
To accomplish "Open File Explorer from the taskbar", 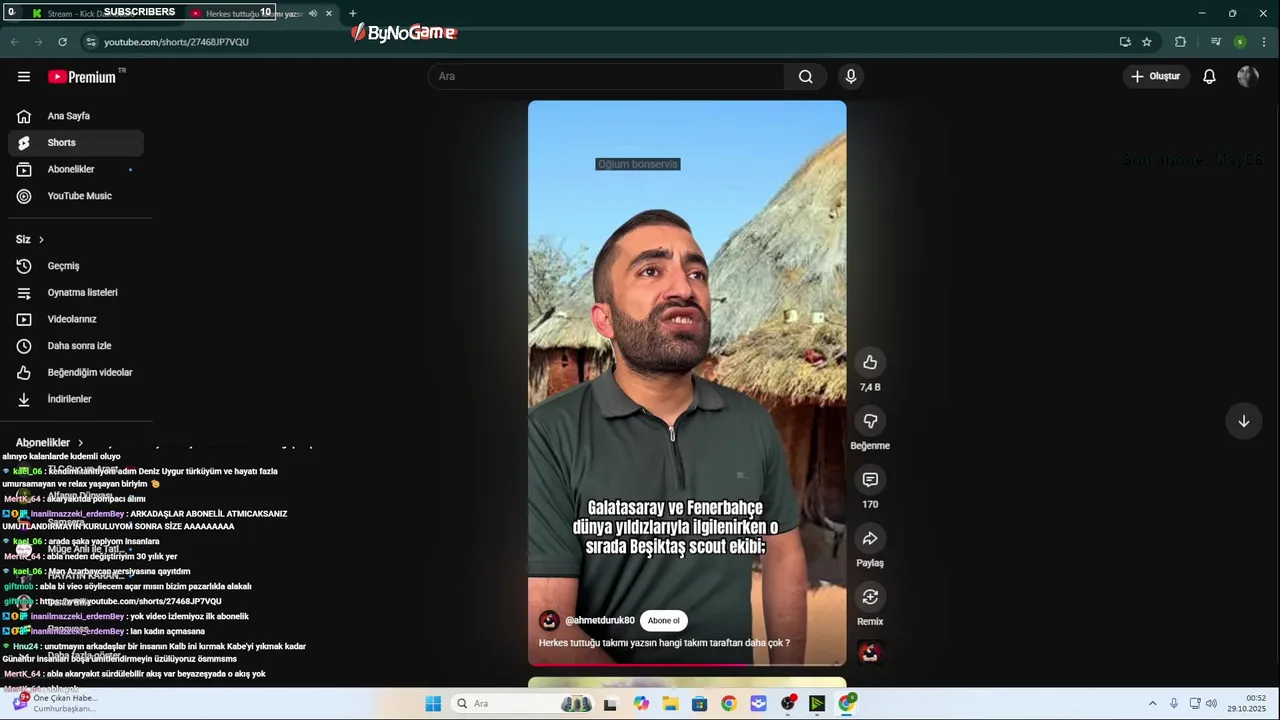I will point(670,704).
